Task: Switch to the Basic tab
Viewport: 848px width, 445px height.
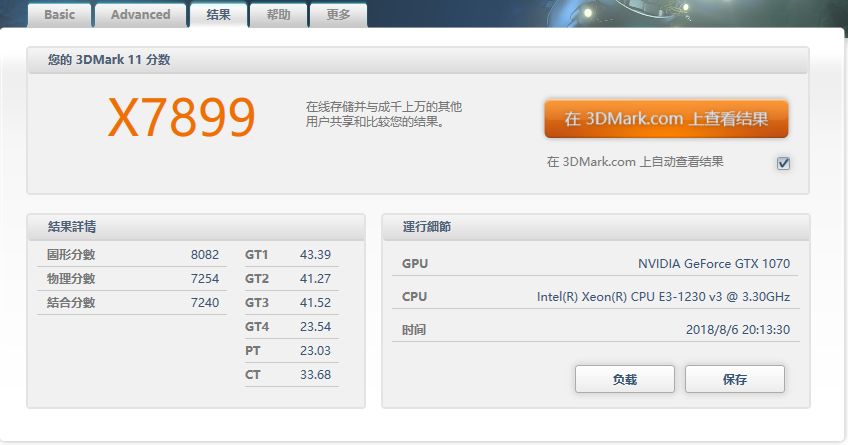Action: tap(59, 15)
